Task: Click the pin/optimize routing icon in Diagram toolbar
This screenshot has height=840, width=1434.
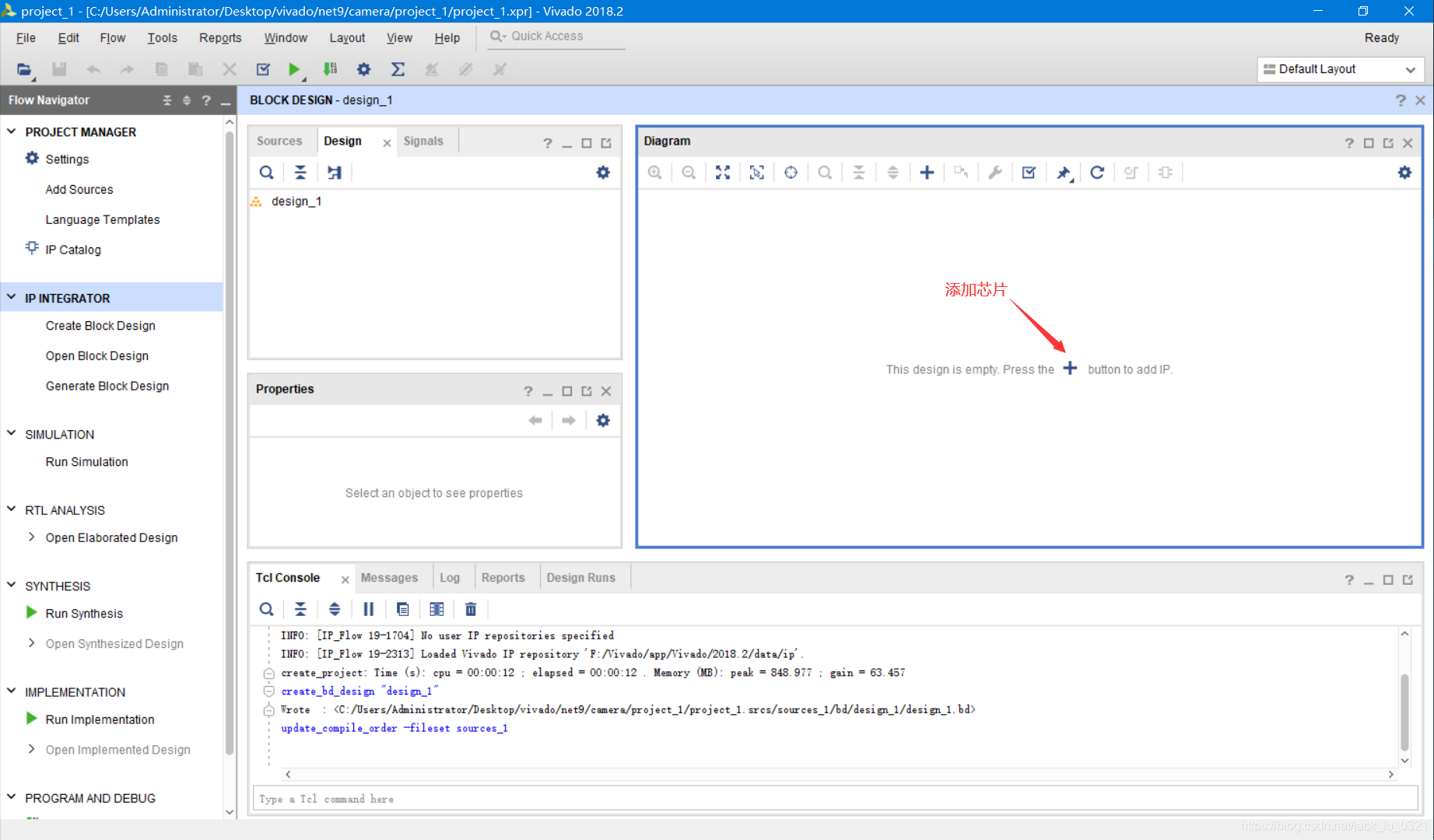Action: pyautogui.click(x=1064, y=173)
